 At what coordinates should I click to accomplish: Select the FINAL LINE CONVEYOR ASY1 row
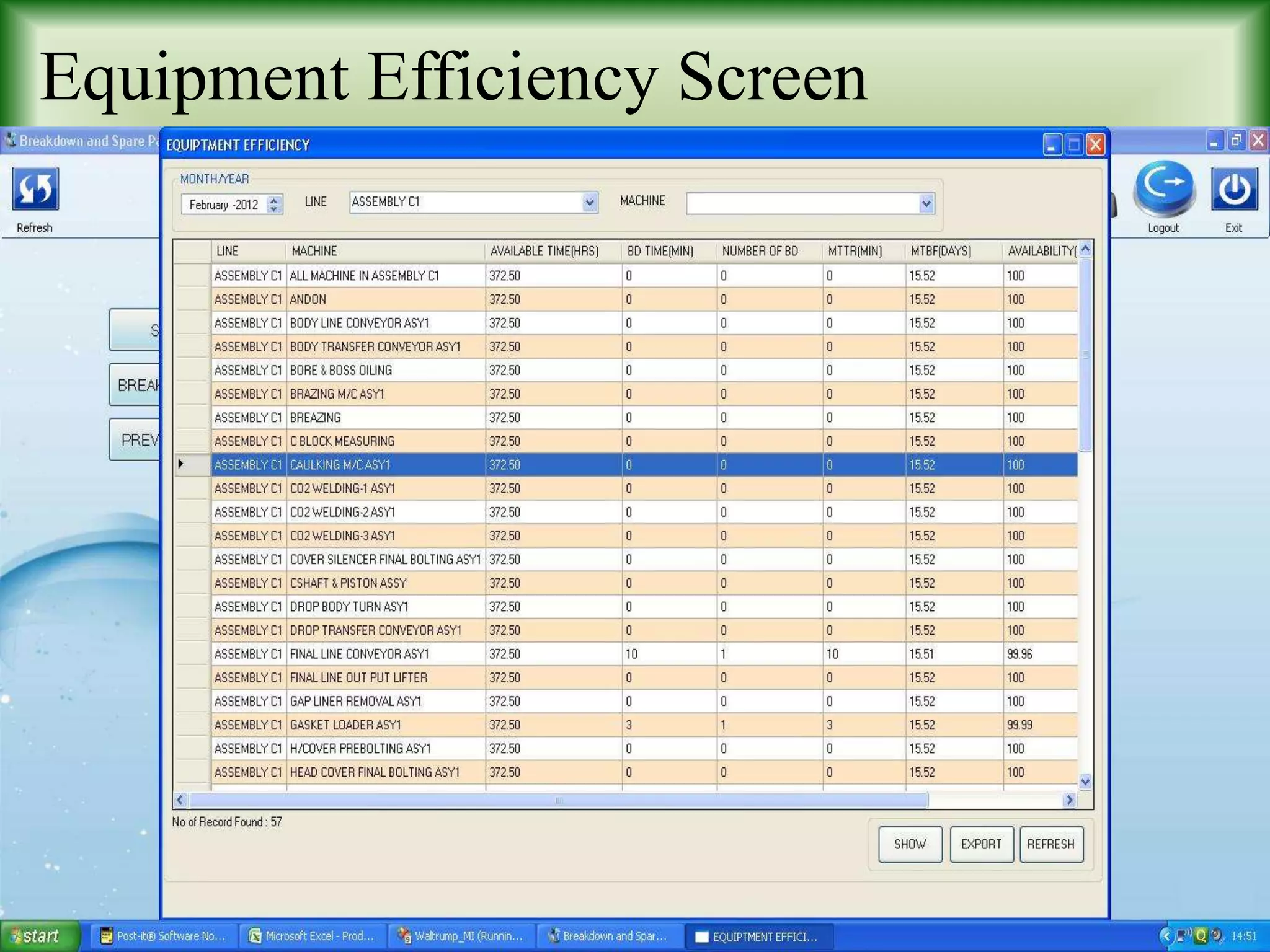[x=359, y=654]
